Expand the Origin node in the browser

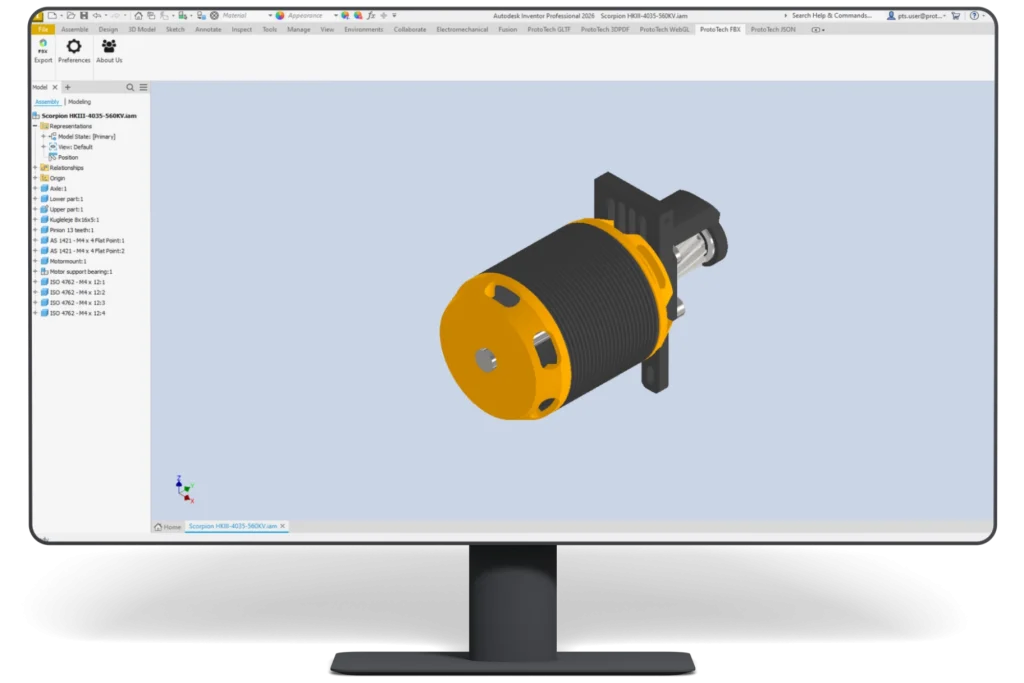34,178
